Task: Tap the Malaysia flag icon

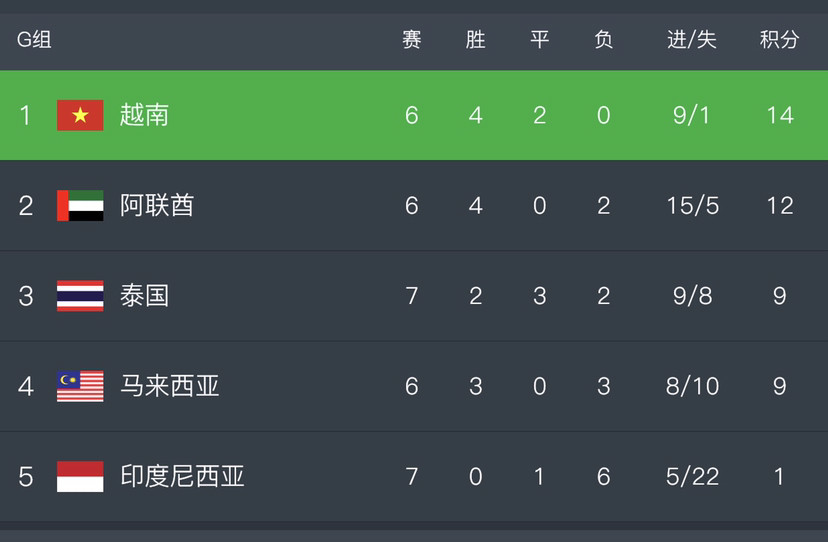Action: (x=80, y=386)
